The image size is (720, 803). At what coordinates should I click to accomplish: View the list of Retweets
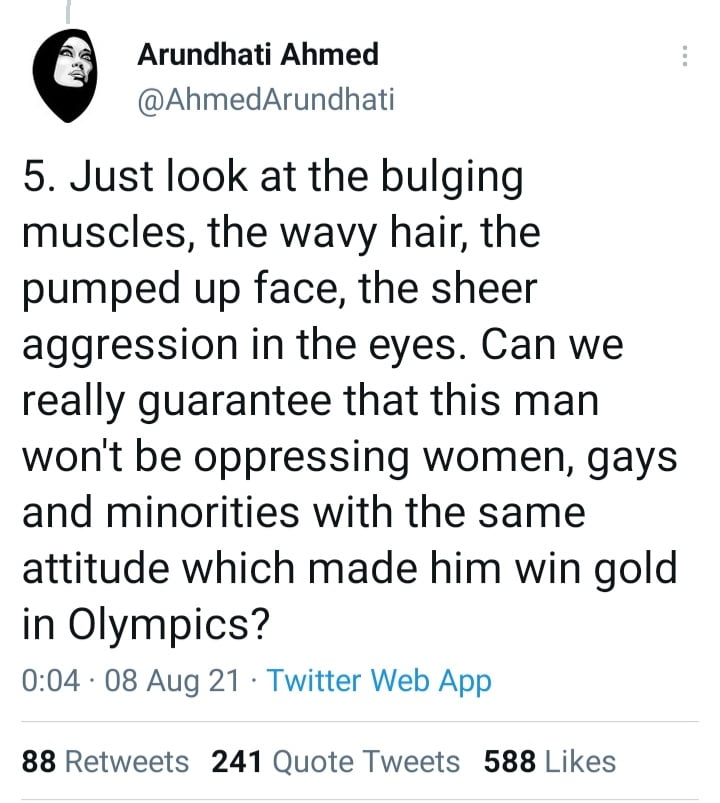[x=126, y=762]
